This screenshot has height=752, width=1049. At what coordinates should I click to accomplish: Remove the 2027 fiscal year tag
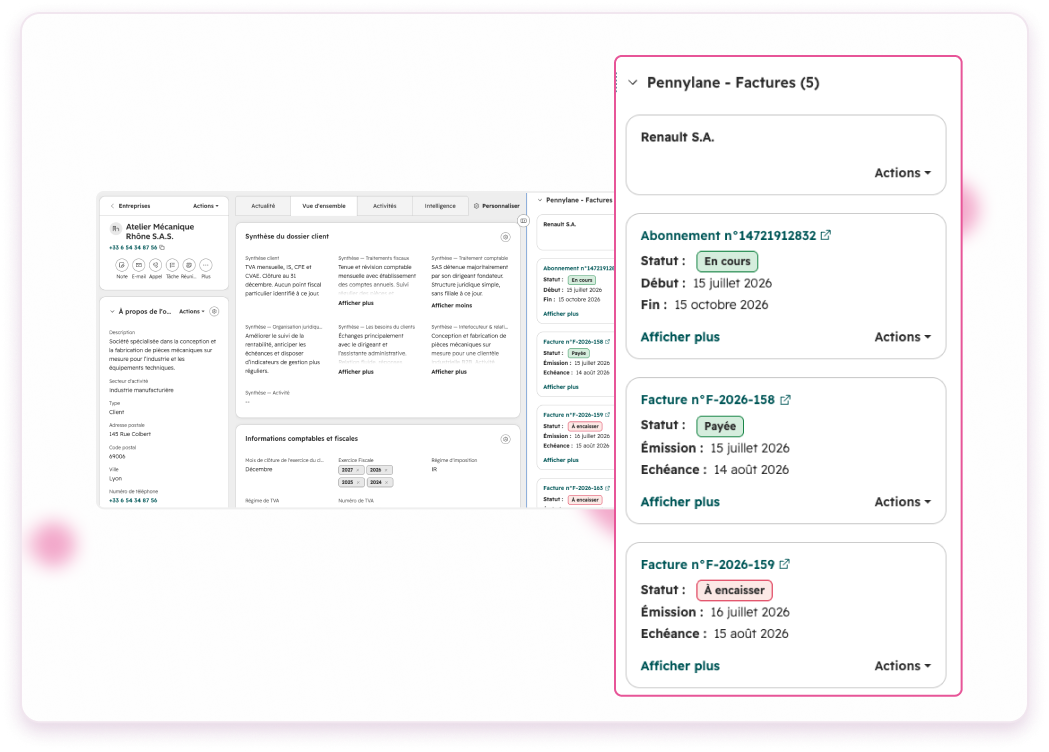tap(358, 470)
